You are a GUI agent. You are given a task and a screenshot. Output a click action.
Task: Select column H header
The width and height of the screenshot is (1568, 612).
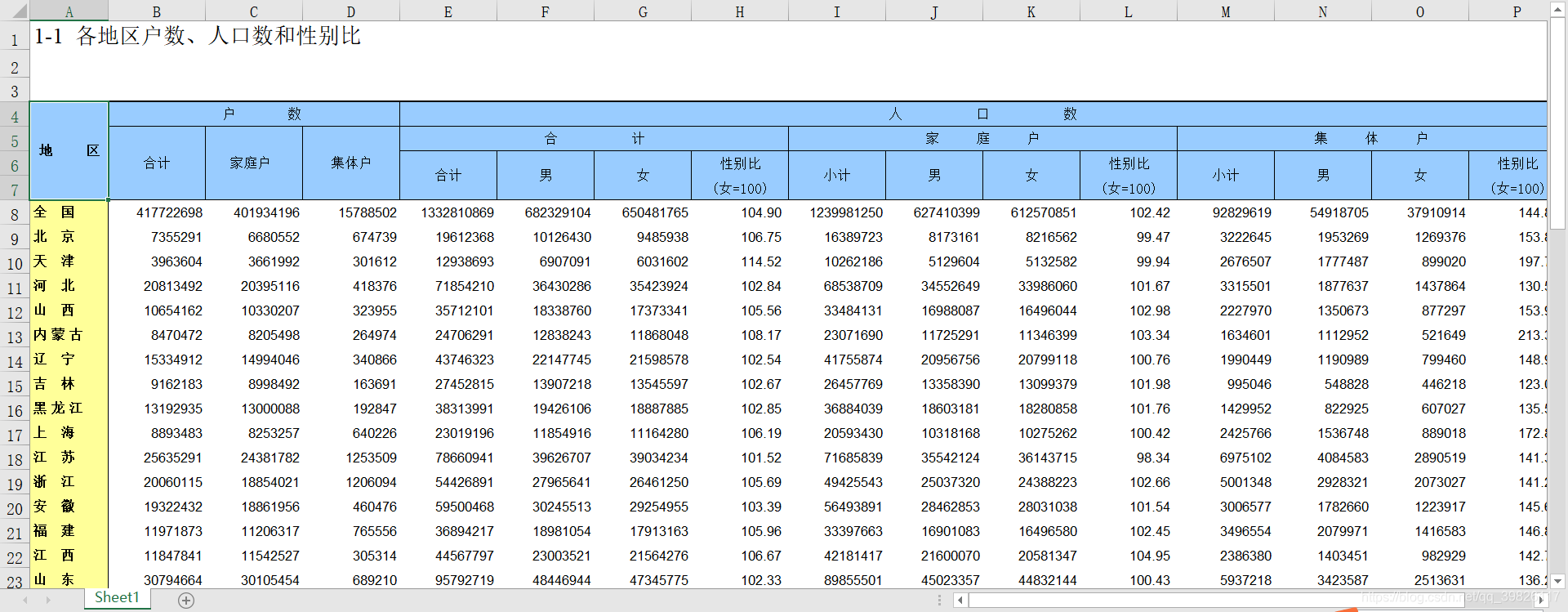(740, 11)
